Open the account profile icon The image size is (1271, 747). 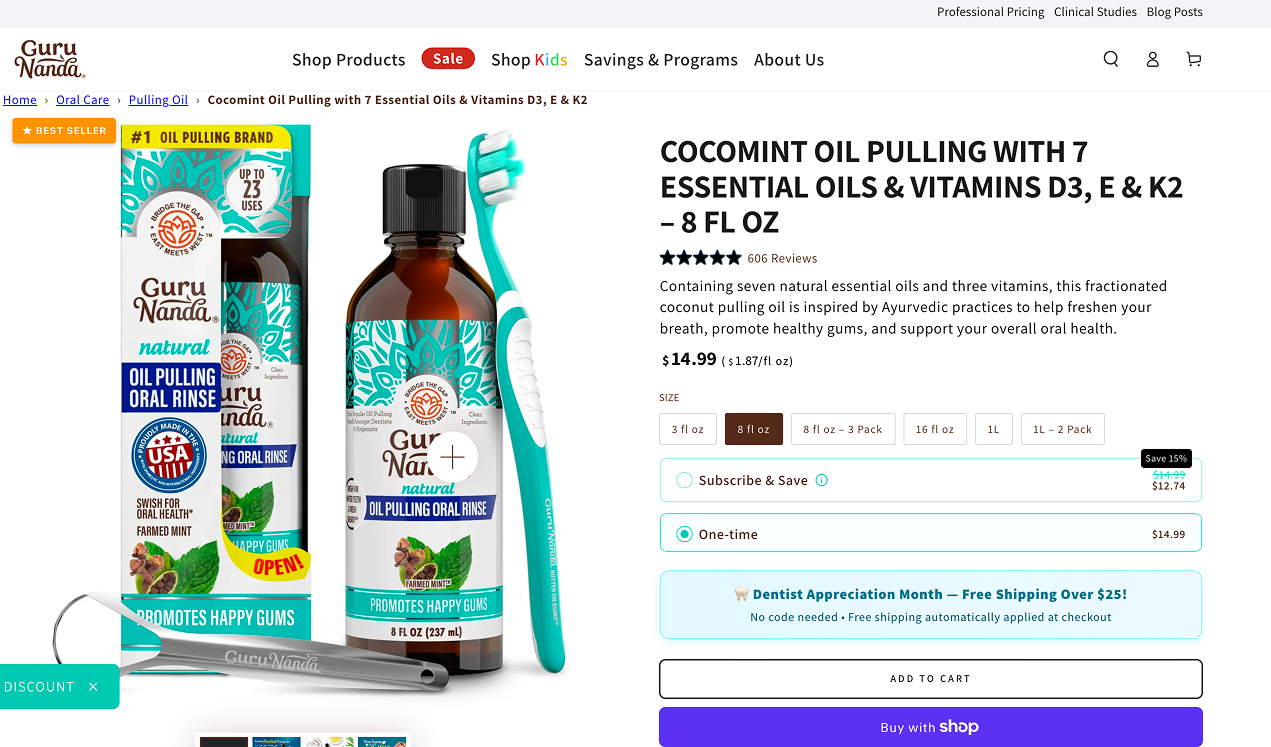(1152, 59)
